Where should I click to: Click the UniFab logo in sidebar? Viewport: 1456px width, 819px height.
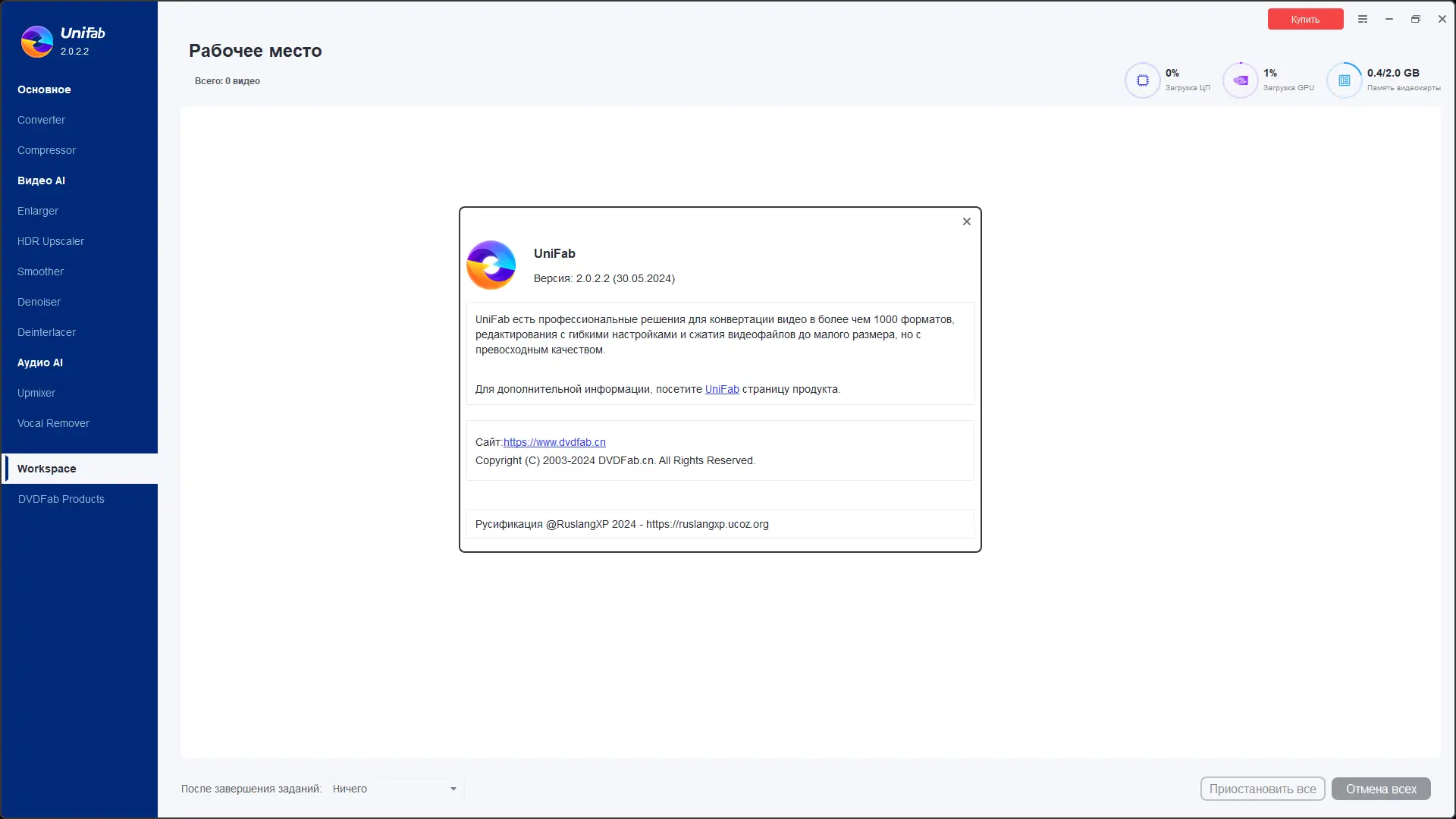tap(37, 42)
